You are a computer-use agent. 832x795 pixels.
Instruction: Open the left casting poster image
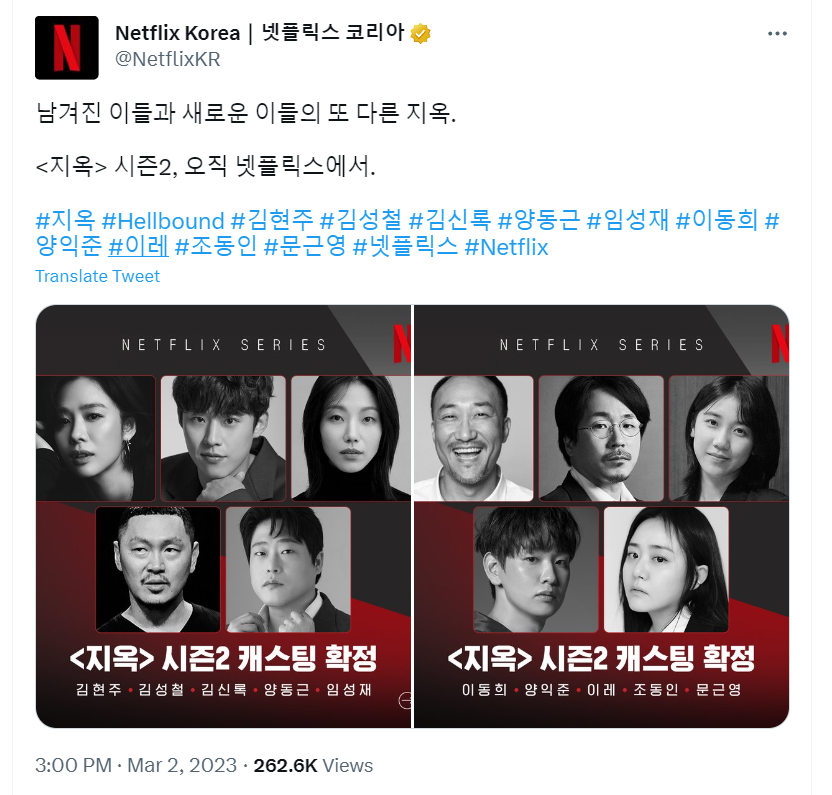click(223, 516)
